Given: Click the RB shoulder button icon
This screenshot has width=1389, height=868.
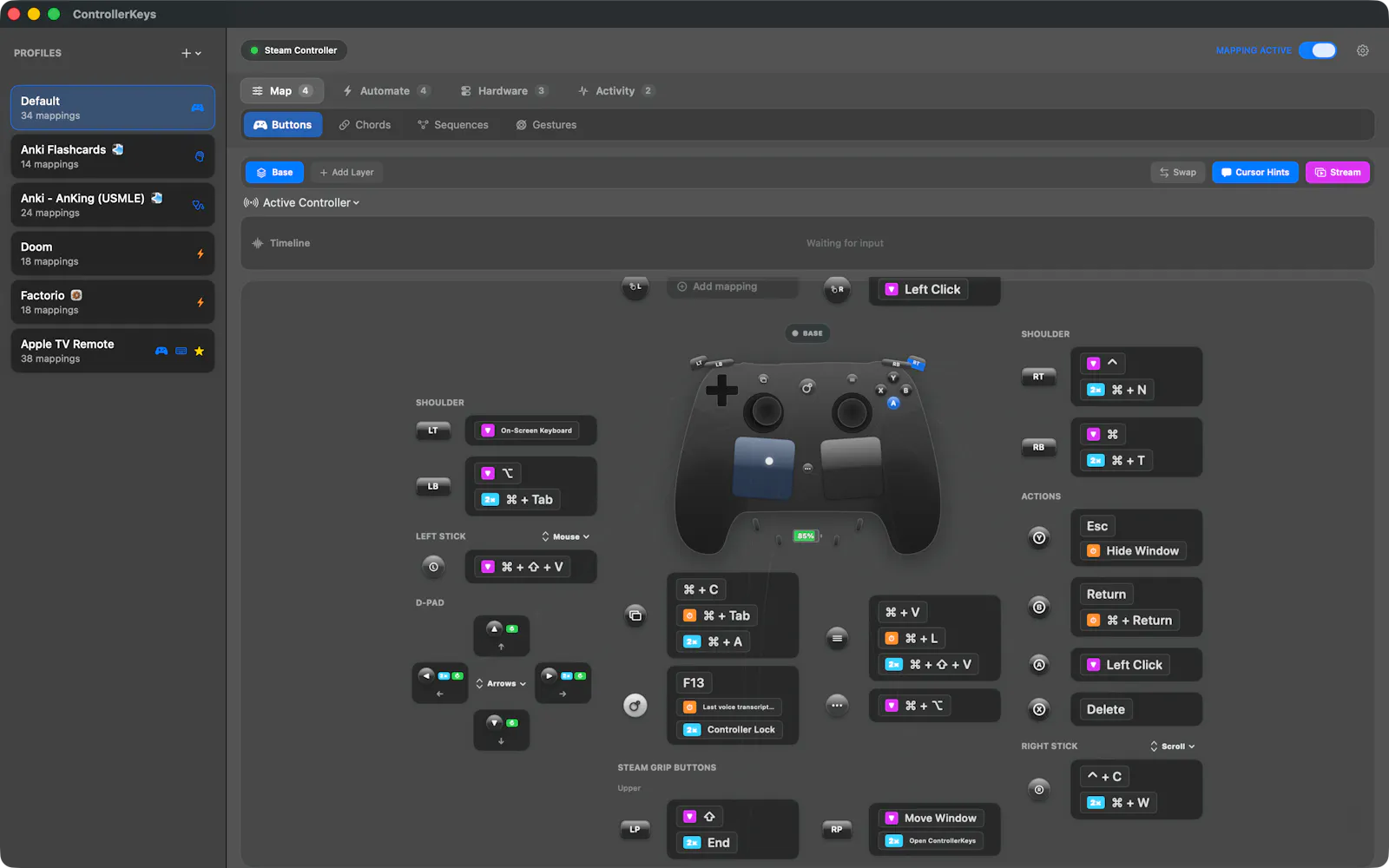Looking at the screenshot, I should pos(1038,447).
